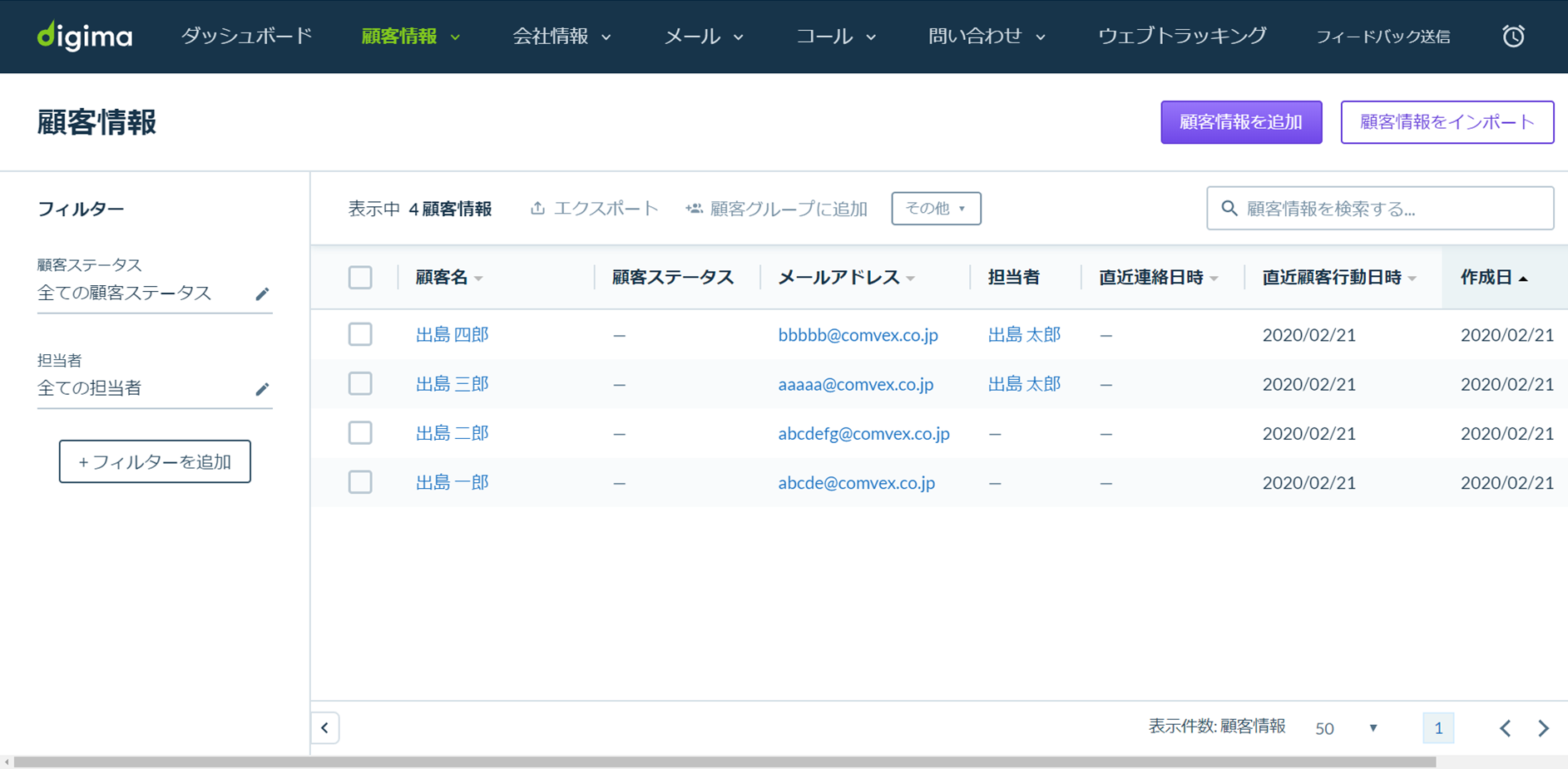Click email bbbbb@comvex.co.jp
The image size is (1568, 769).
(x=858, y=334)
